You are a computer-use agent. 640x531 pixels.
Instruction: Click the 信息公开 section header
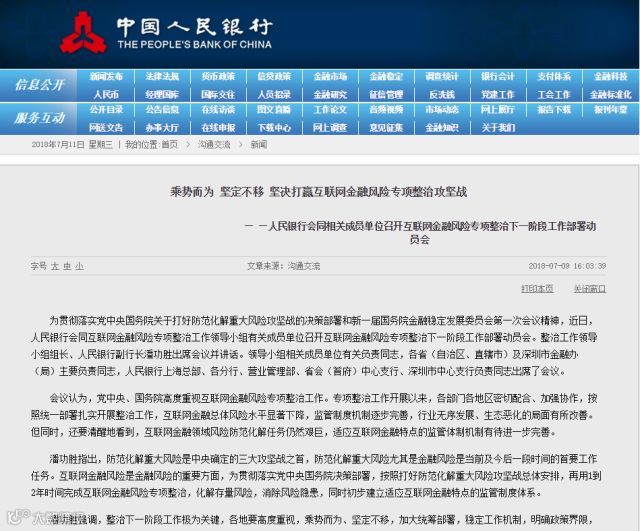tap(39, 85)
